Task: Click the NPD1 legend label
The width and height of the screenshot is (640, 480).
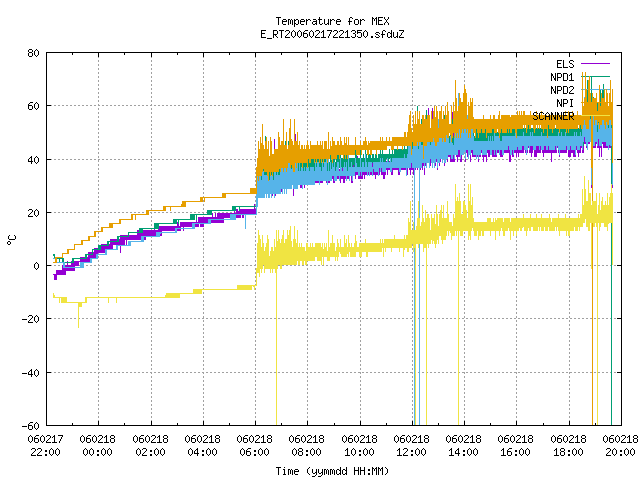Action: [x=562, y=77]
